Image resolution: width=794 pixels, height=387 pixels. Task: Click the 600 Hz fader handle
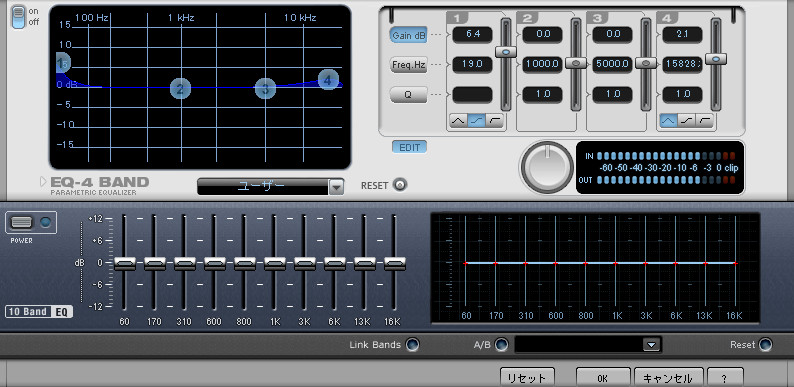pos(215,263)
